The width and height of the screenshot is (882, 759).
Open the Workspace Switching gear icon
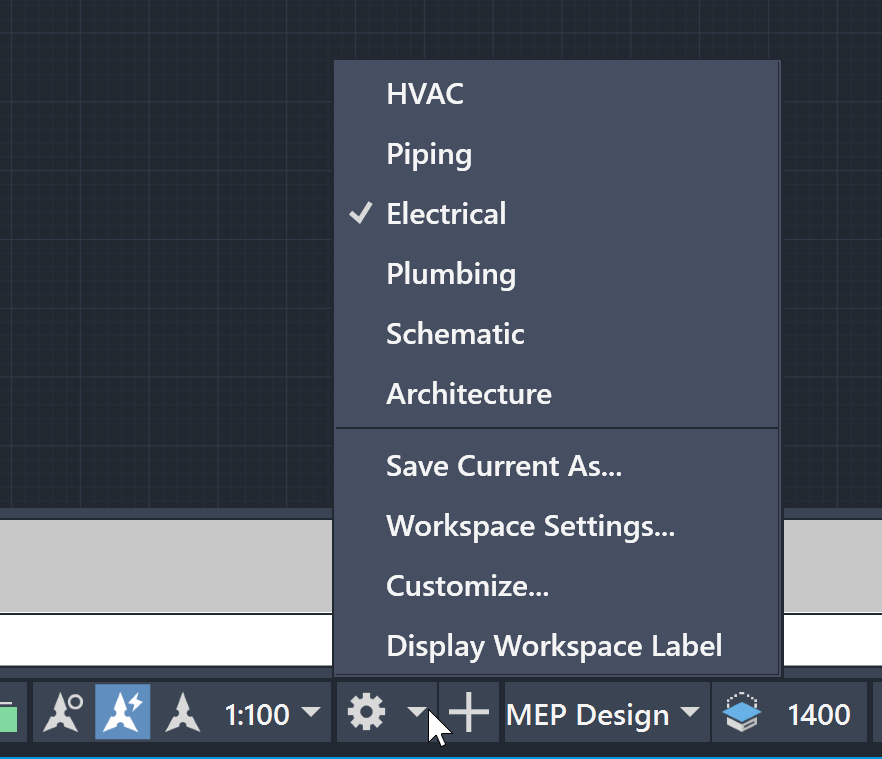pyautogui.click(x=367, y=713)
